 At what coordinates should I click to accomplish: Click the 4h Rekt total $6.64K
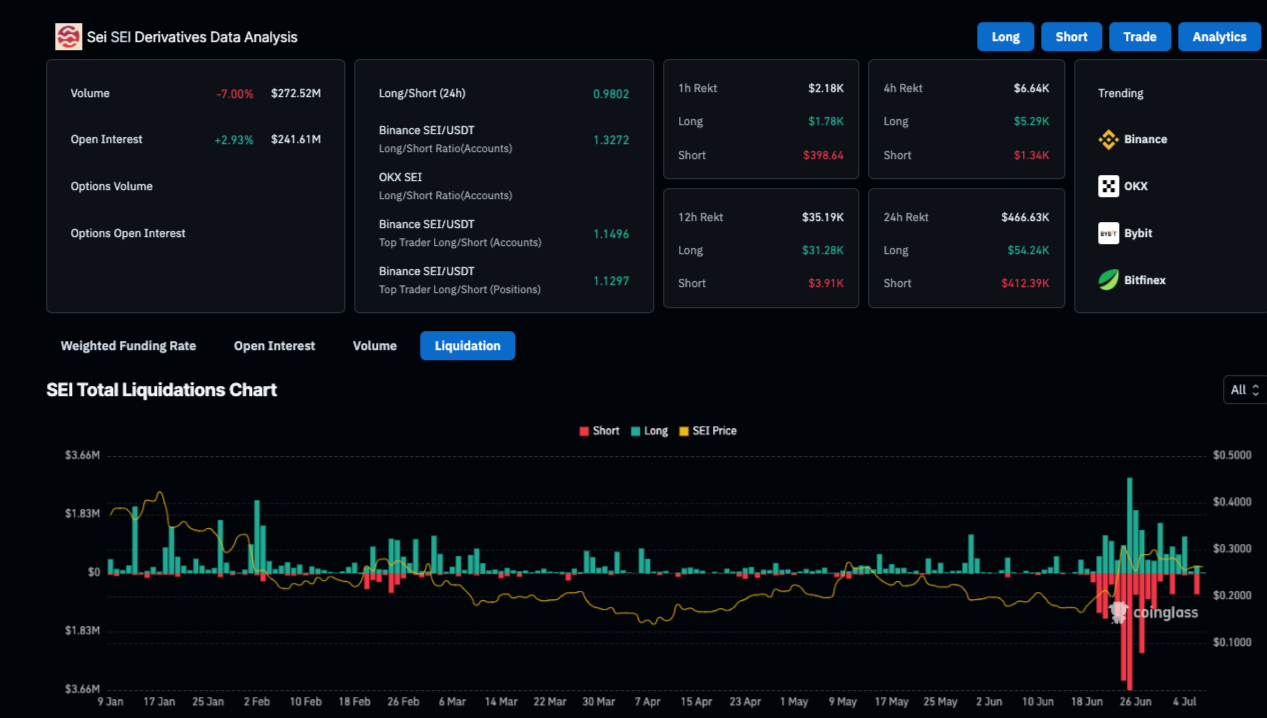tap(1031, 88)
